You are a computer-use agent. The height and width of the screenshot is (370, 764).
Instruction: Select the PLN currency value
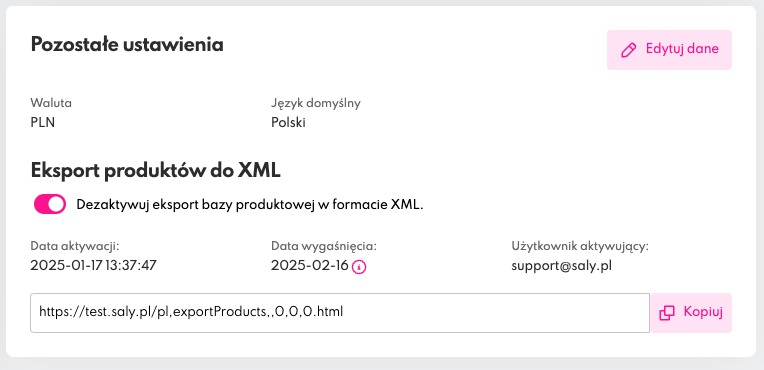click(43, 122)
